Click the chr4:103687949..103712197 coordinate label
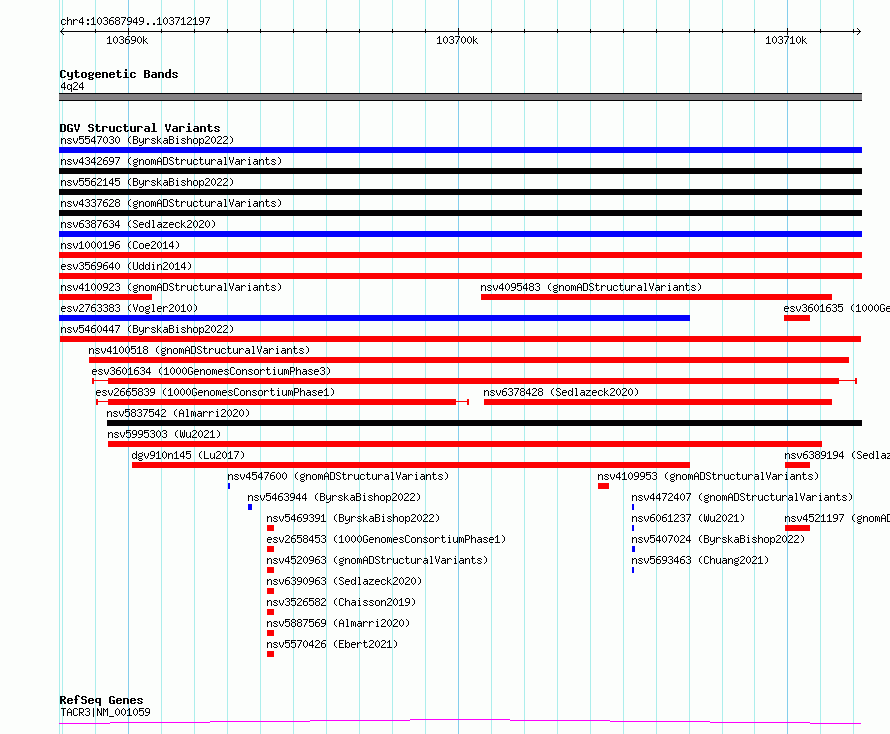 point(135,21)
